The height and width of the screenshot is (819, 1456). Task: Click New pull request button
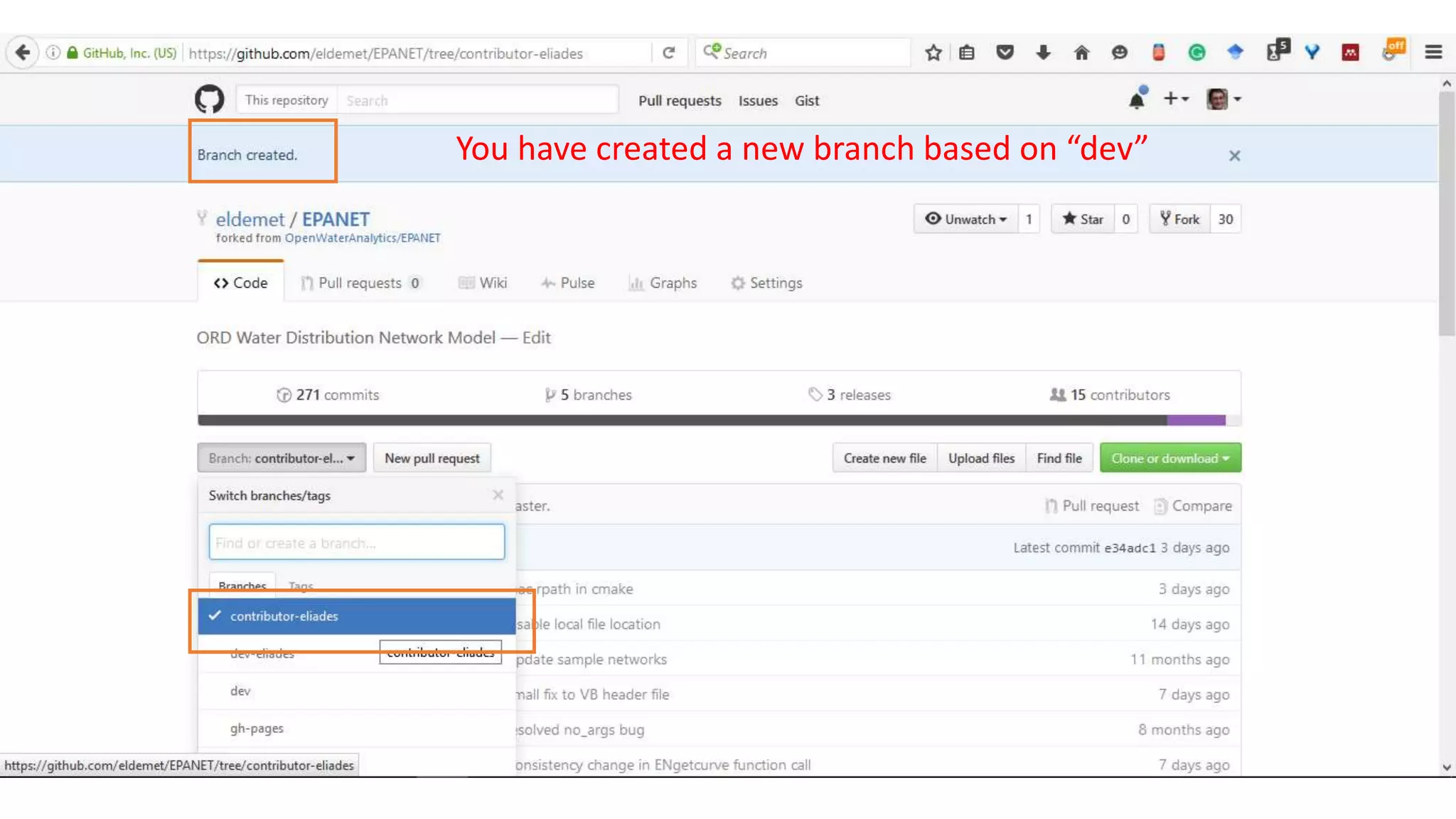(432, 458)
